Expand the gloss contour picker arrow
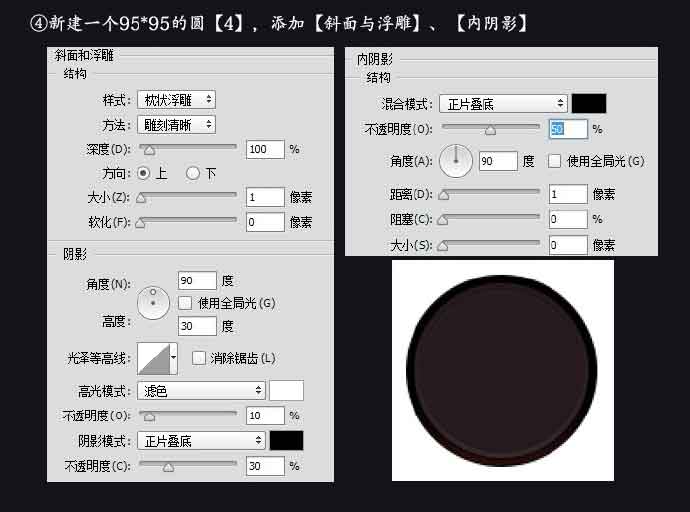690x512 pixels. click(x=174, y=357)
